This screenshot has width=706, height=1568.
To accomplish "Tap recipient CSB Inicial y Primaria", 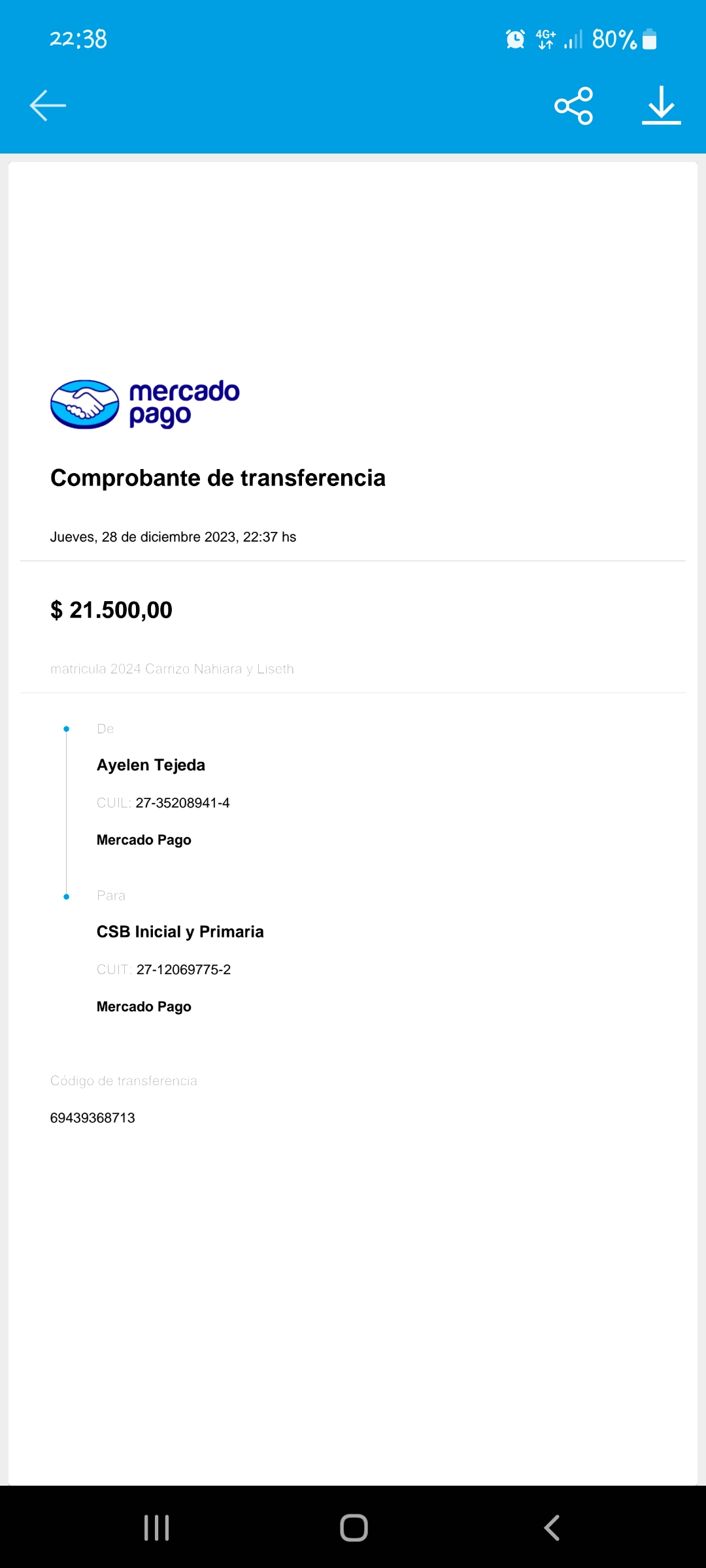I will (180, 932).
